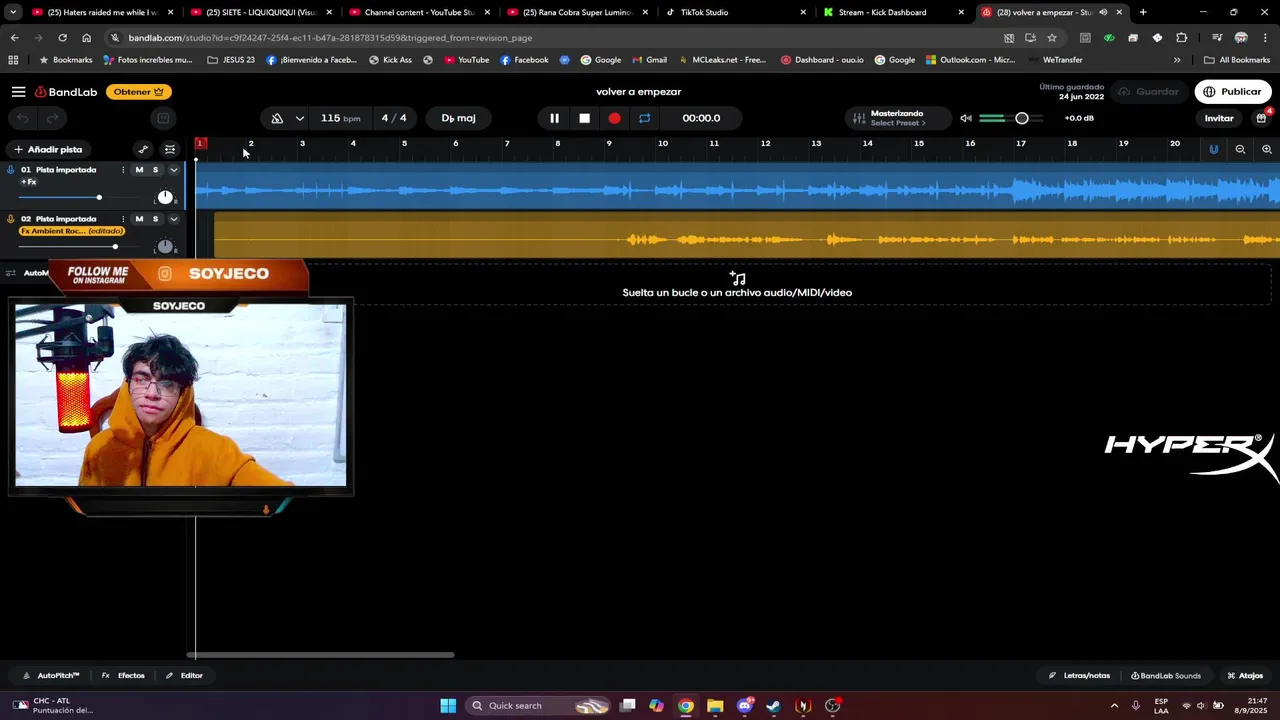The image size is (1280, 720).
Task: Open the automation curve tool
Action: click(143, 150)
